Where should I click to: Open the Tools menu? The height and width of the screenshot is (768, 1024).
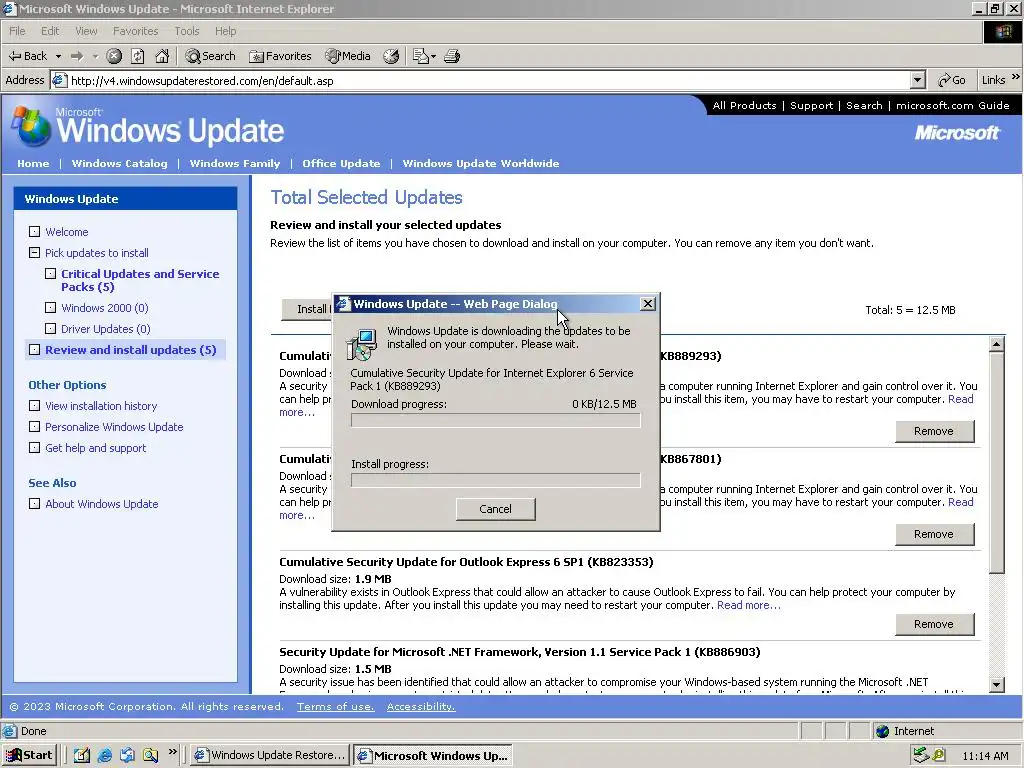186,31
